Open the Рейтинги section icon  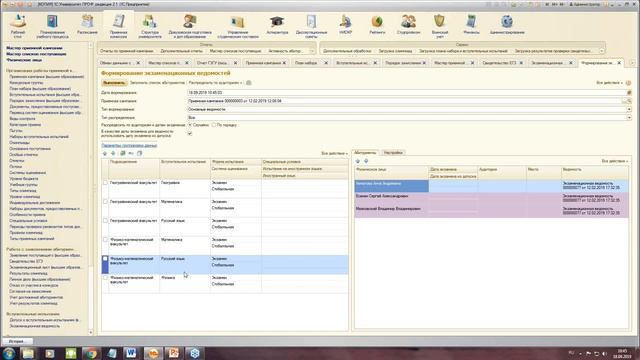(377, 24)
